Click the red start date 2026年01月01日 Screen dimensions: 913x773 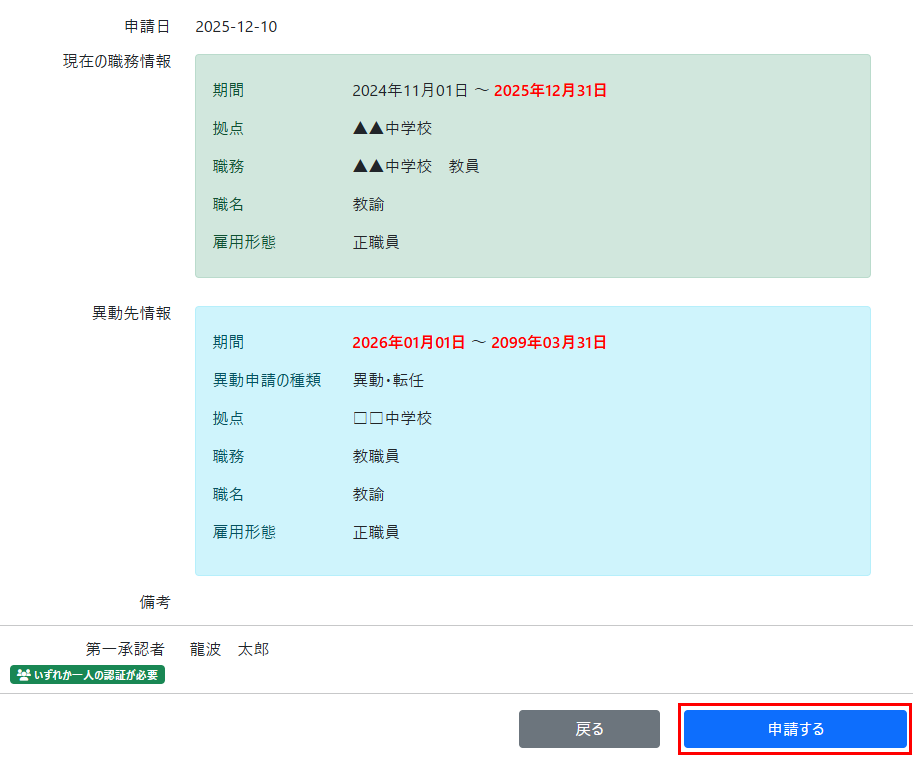point(408,342)
